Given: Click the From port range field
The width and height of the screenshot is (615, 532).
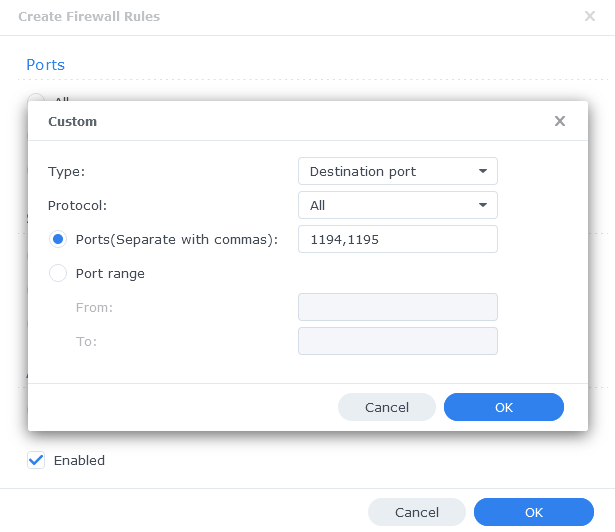Looking at the screenshot, I should [398, 307].
